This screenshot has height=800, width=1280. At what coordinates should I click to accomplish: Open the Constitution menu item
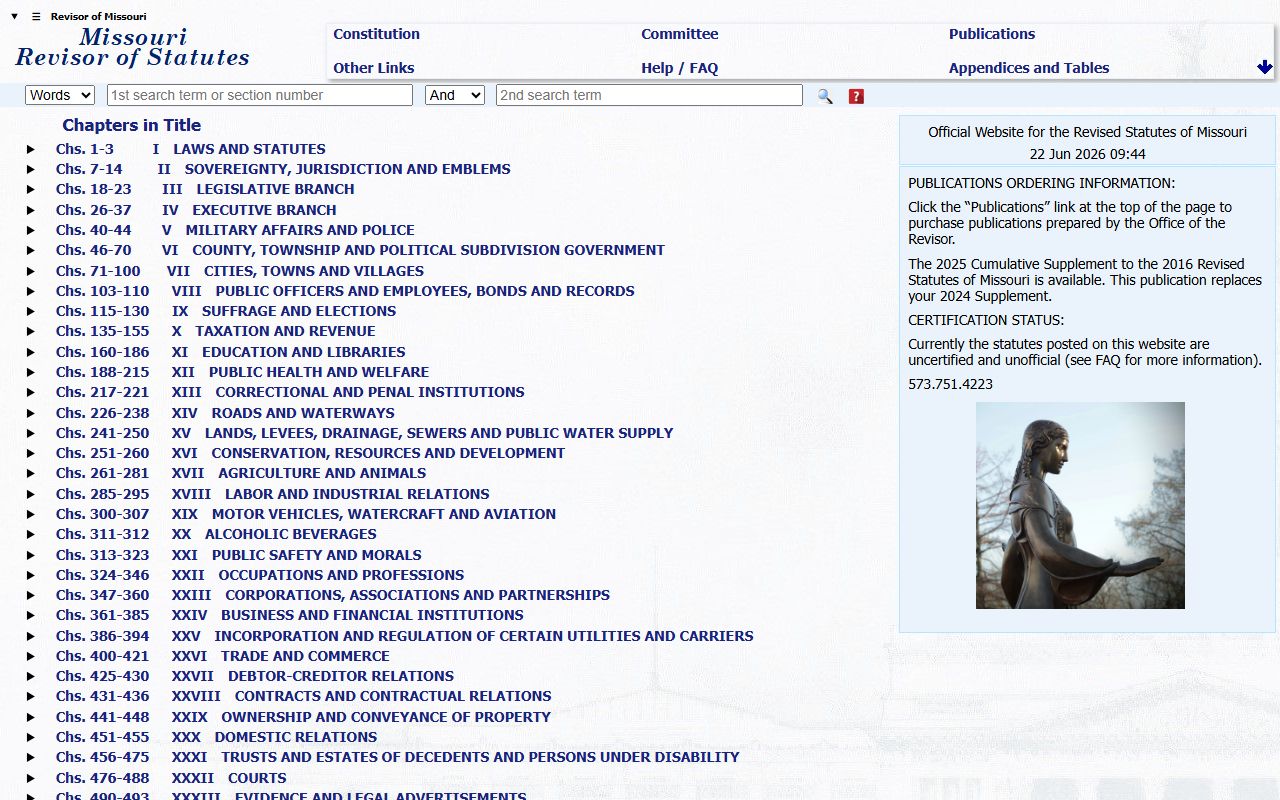tap(376, 34)
